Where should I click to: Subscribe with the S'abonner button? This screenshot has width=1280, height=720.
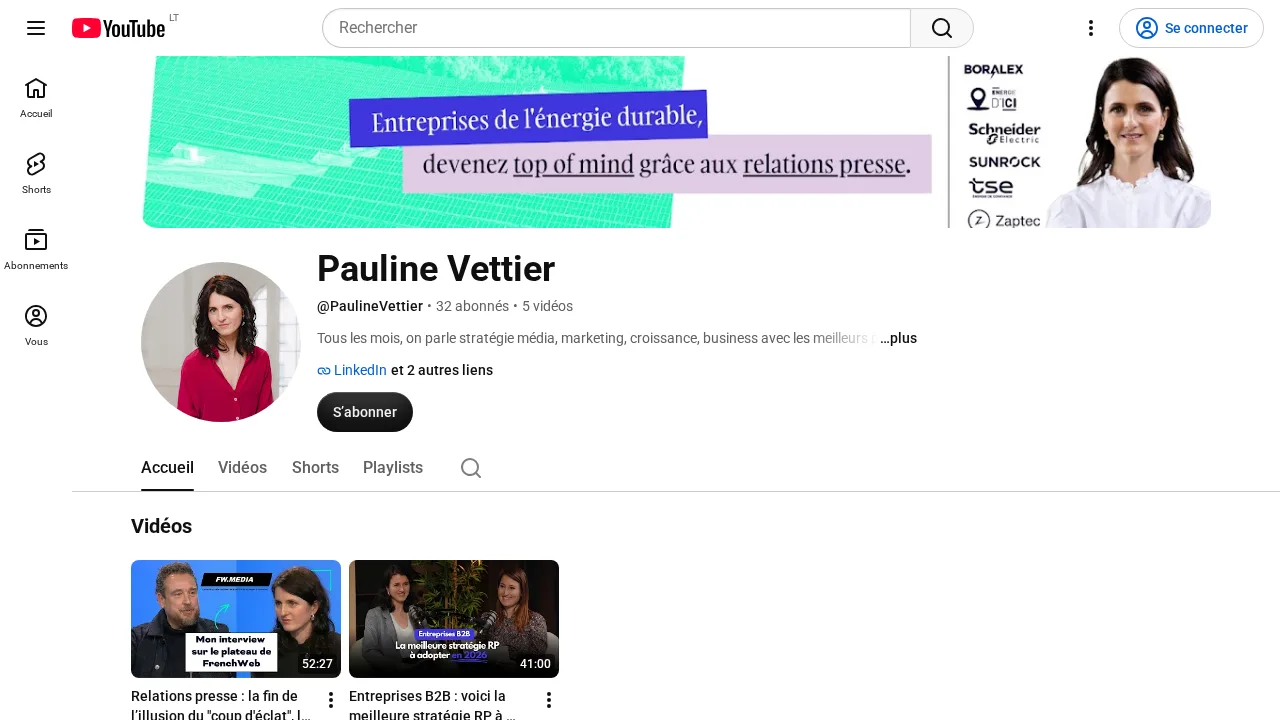click(365, 412)
